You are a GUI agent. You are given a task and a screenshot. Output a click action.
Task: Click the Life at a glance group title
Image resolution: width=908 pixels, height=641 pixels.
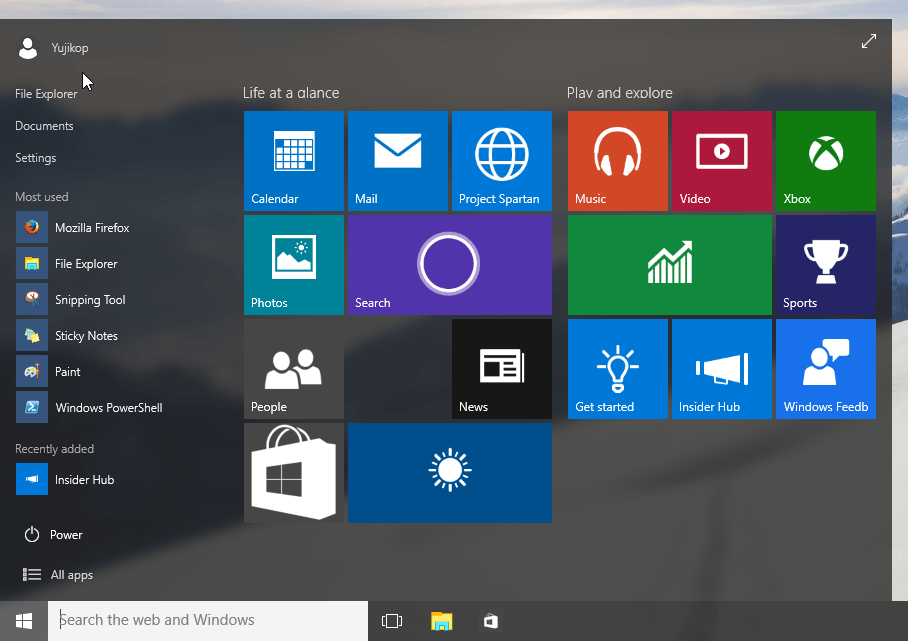(x=291, y=93)
